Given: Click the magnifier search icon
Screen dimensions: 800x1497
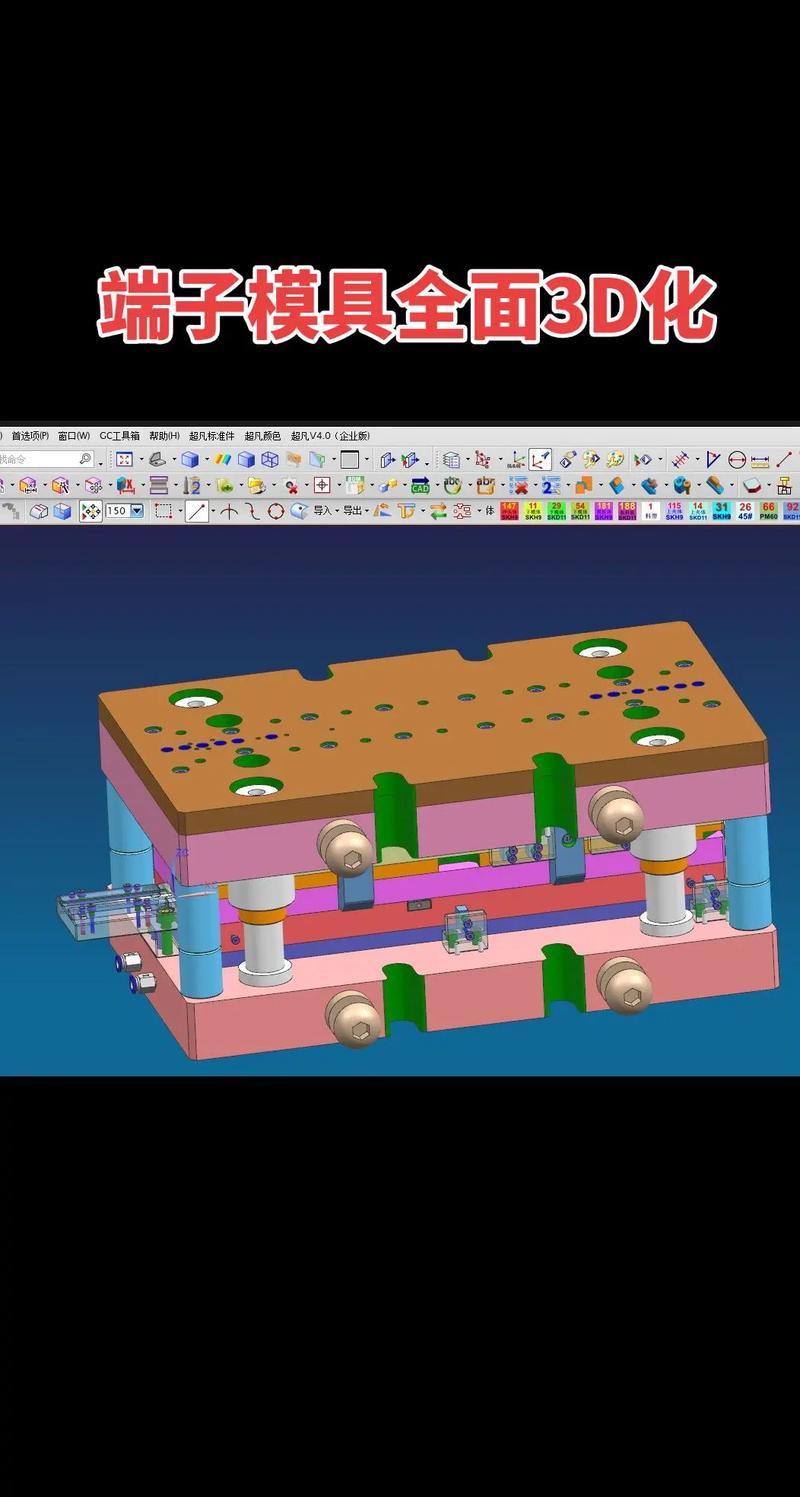Looking at the screenshot, I should coord(86,459).
